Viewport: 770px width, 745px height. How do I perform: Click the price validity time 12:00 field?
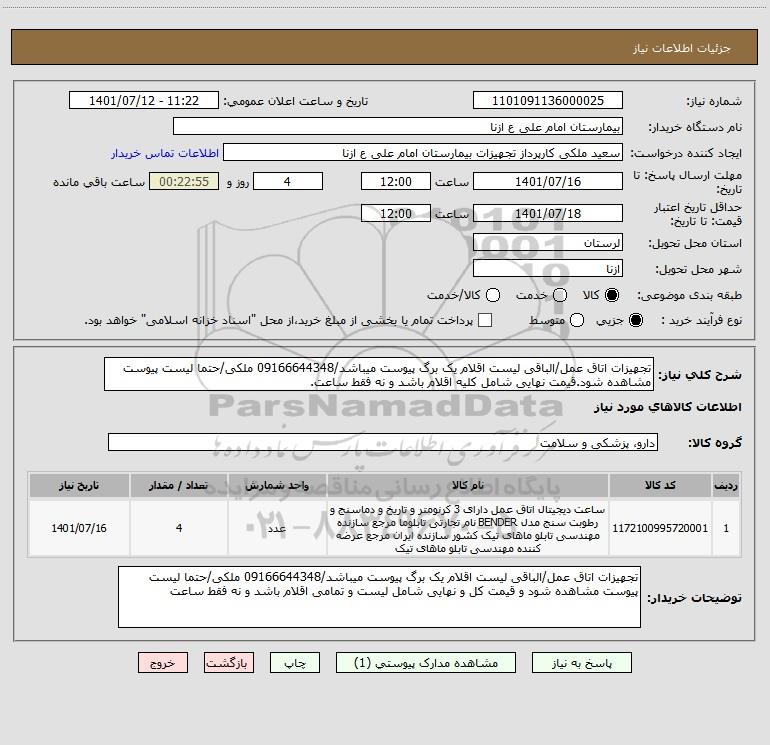(x=396, y=214)
